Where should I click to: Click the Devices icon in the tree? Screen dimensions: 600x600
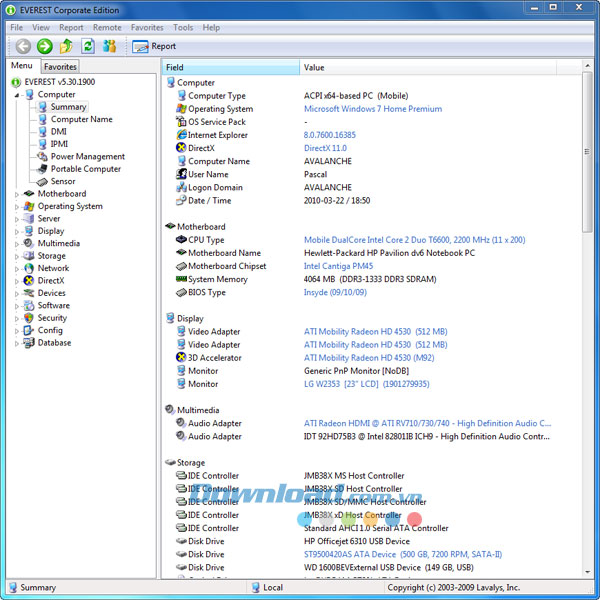coord(29,293)
